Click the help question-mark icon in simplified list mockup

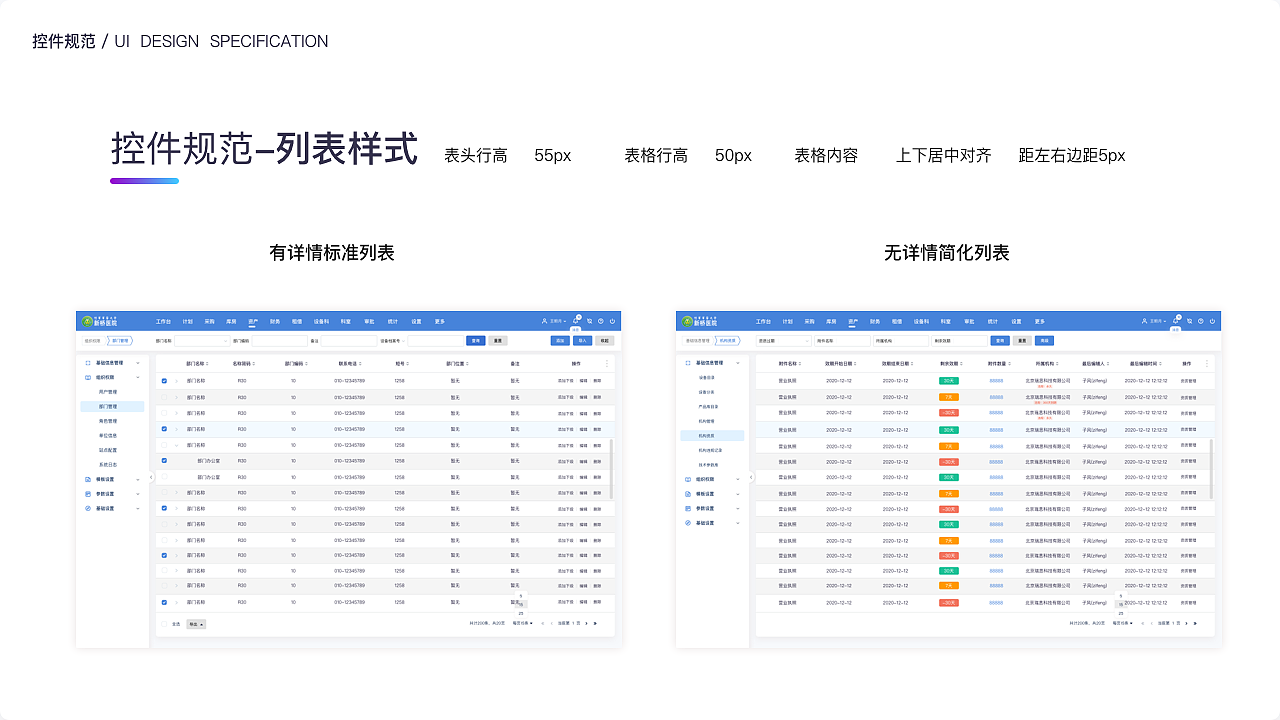(x=1200, y=321)
